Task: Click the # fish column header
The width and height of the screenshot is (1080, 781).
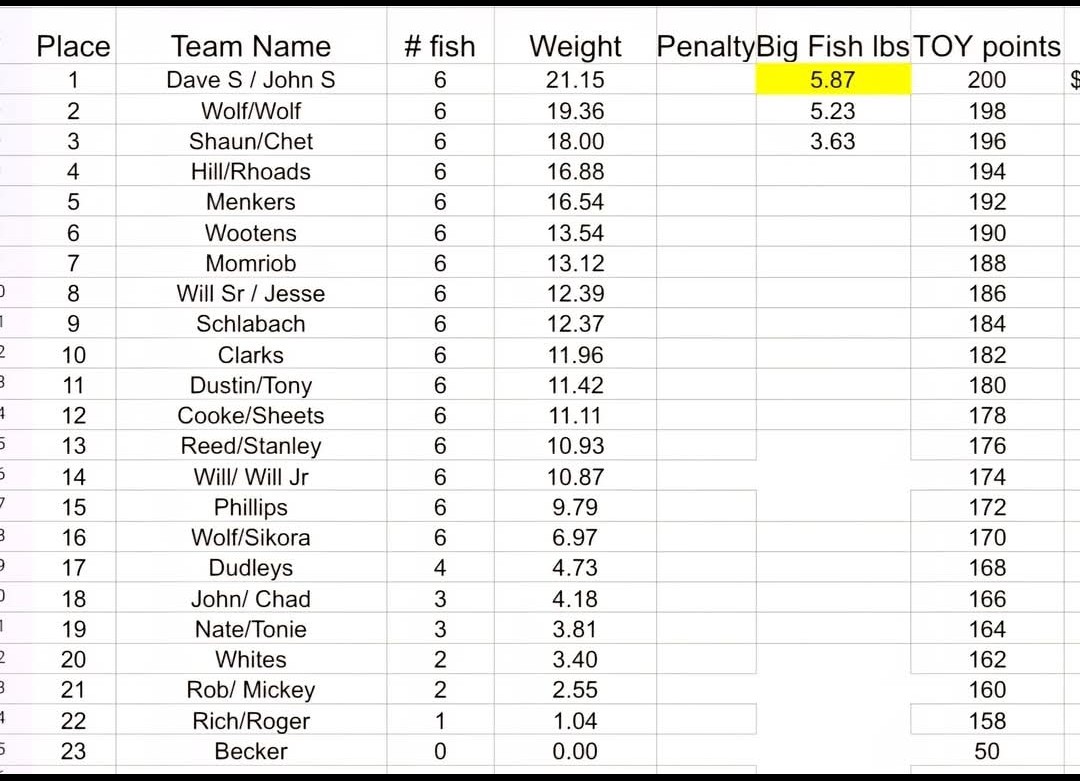Action: pos(440,46)
